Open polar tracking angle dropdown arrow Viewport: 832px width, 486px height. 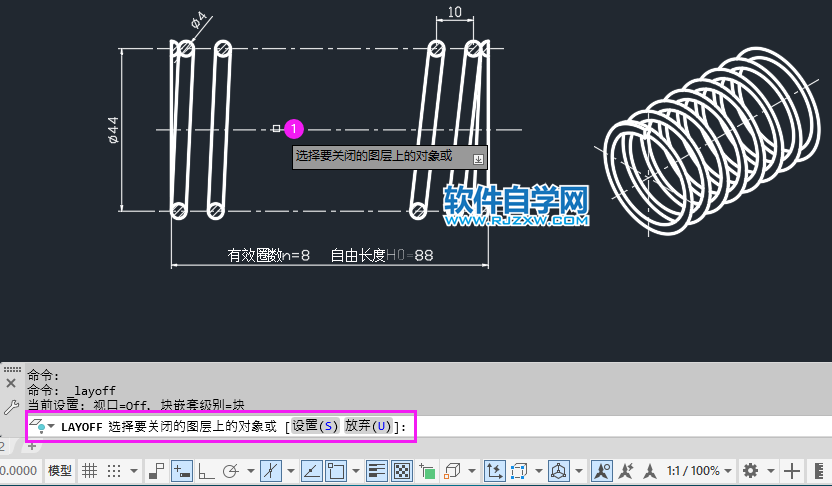tap(250, 471)
